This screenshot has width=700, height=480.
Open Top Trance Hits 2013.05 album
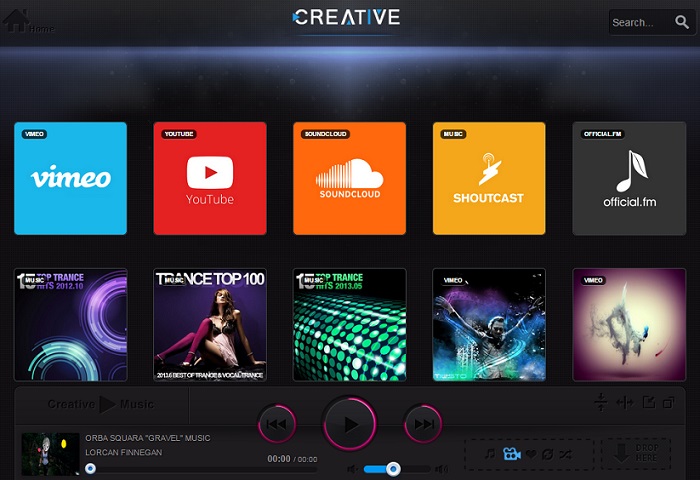point(350,325)
